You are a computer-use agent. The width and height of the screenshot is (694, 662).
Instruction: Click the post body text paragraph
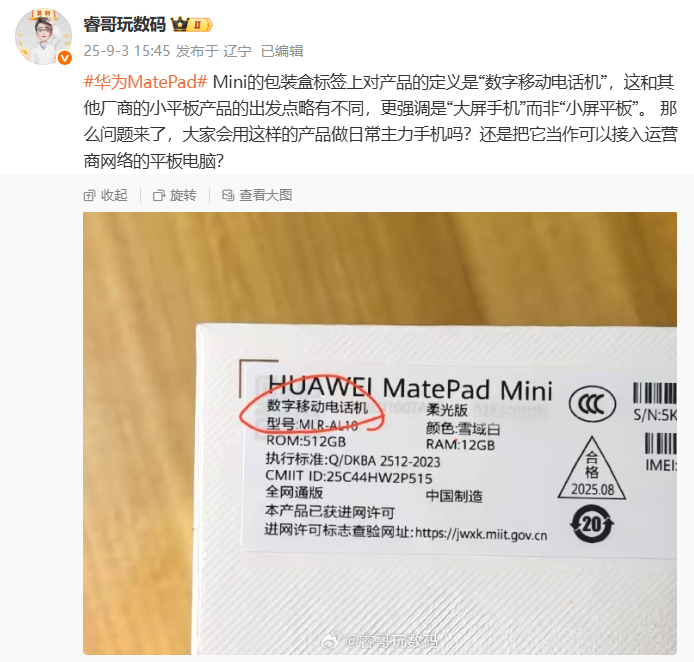(x=380, y=122)
